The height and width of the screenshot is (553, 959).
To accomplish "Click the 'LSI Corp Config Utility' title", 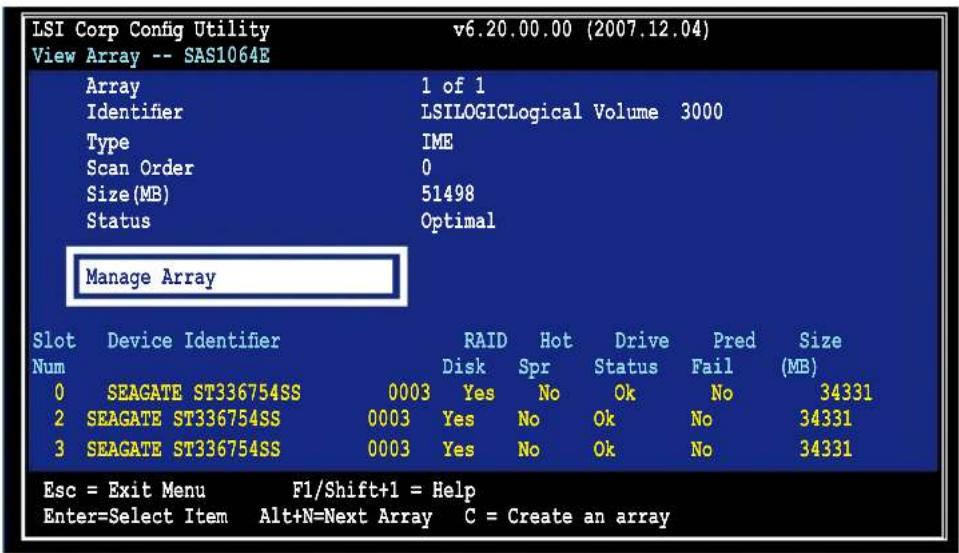I will (150, 30).
